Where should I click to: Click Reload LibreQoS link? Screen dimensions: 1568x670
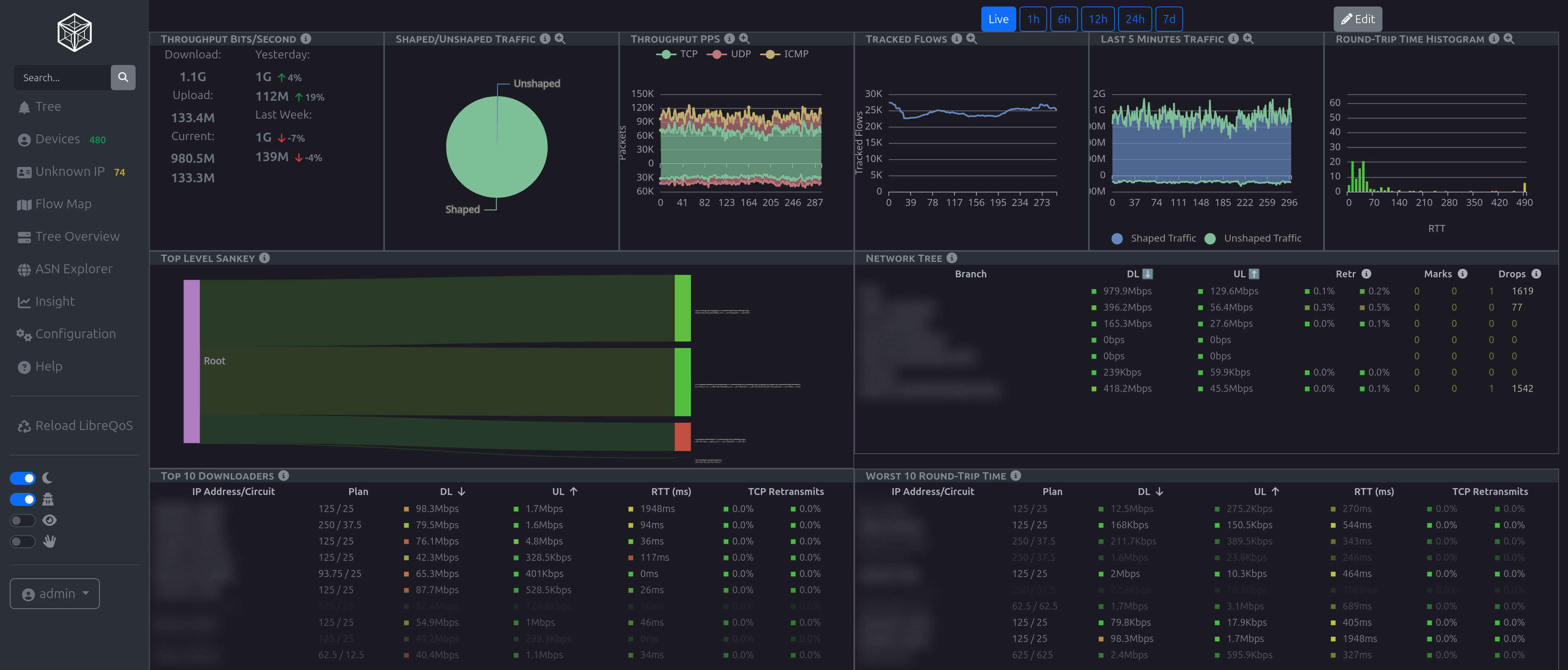coord(83,426)
